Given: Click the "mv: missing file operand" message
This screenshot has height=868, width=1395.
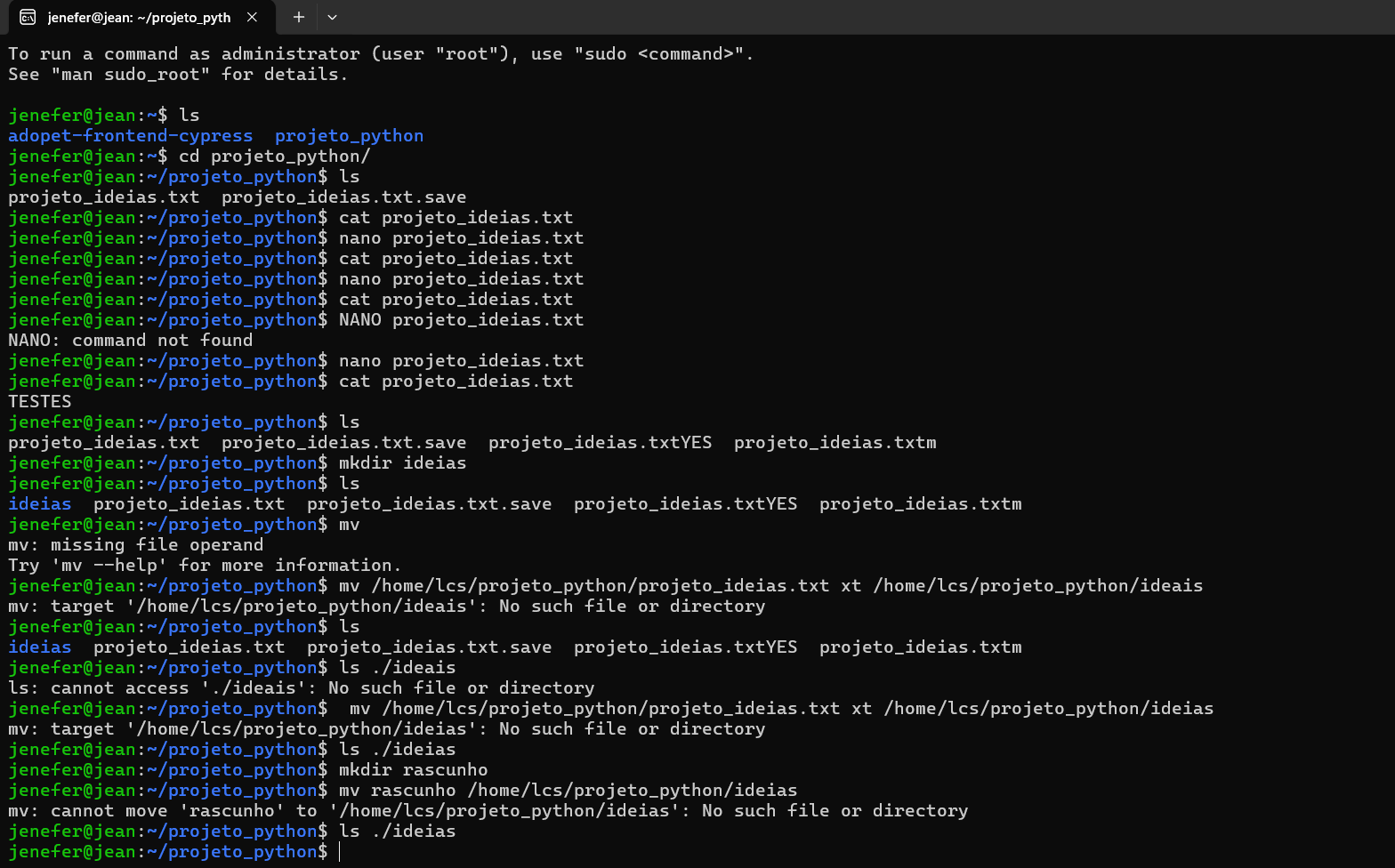Looking at the screenshot, I should pos(135,545).
